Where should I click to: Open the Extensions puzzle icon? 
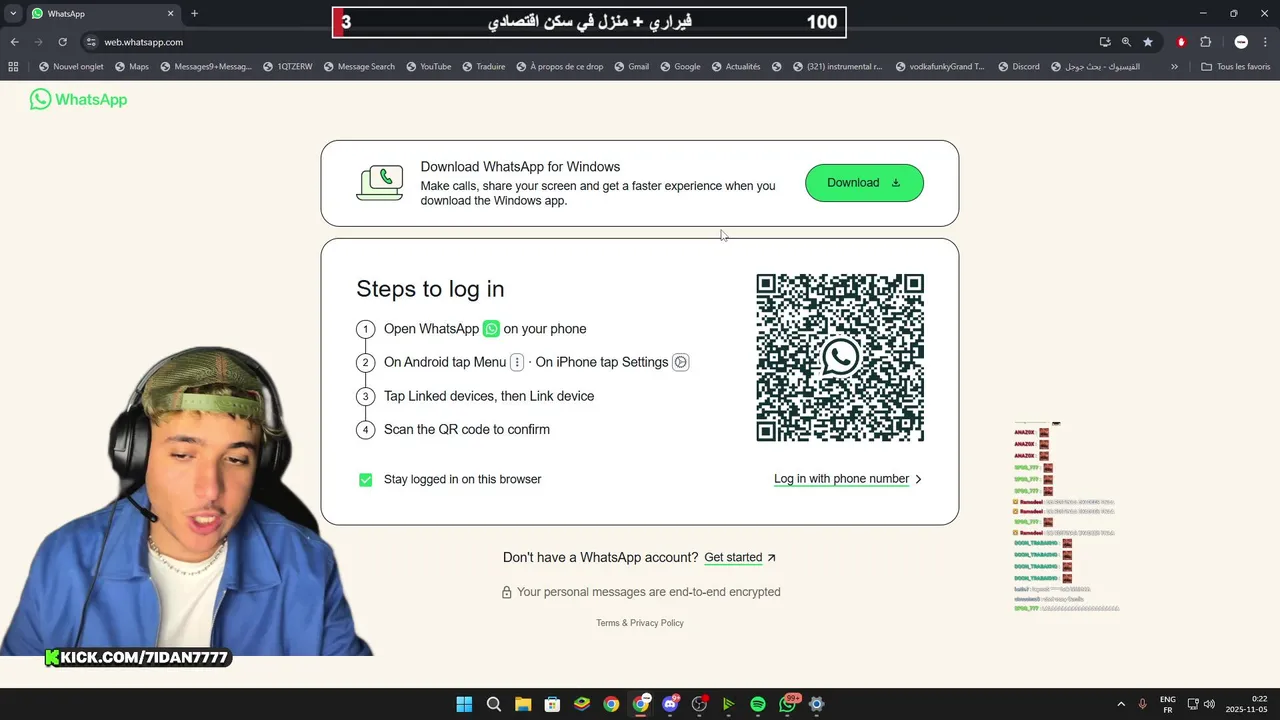tap(1205, 42)
